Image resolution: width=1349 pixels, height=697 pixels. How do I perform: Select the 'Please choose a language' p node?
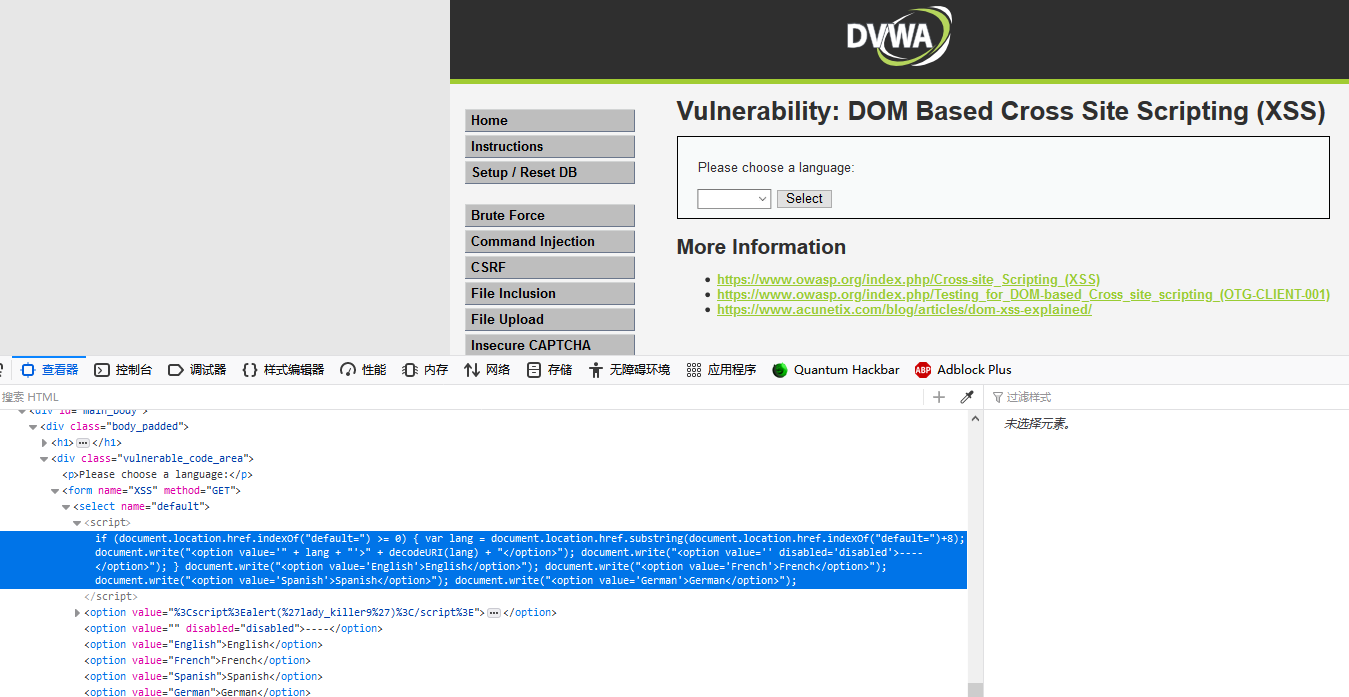(x=157, y=475)
